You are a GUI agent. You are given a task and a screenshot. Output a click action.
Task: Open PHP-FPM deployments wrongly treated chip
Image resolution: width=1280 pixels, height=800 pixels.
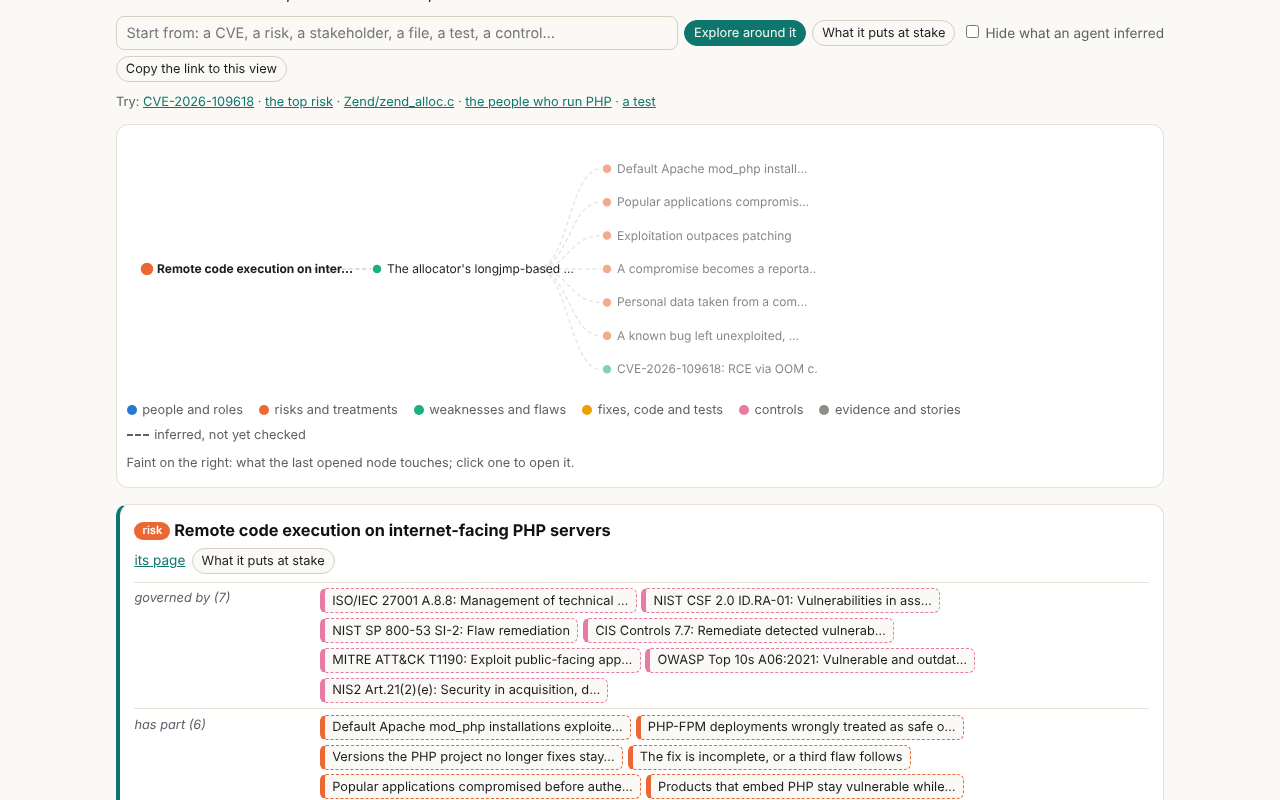[x=800, y=727]
